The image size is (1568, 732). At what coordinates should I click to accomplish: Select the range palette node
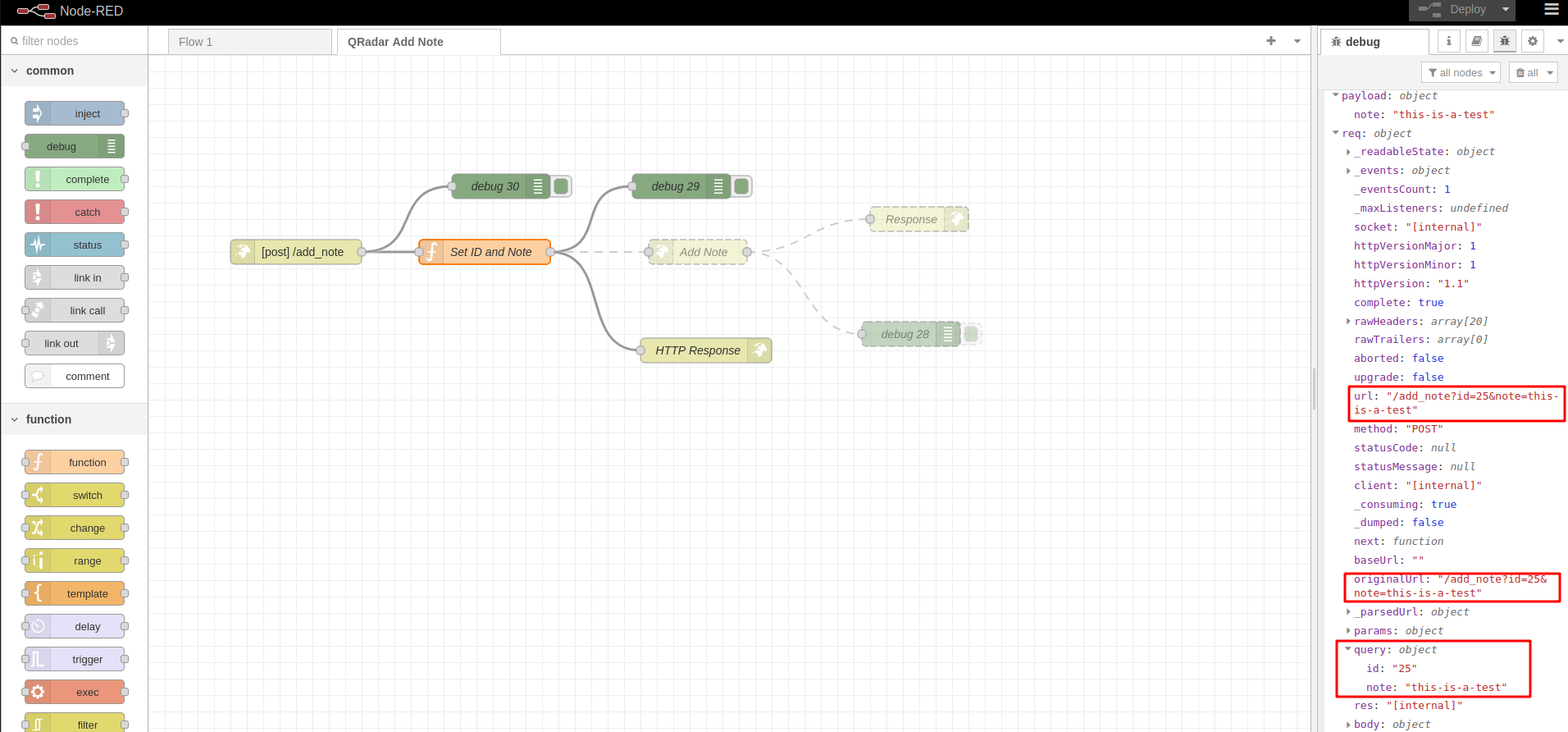coord(75,560)
